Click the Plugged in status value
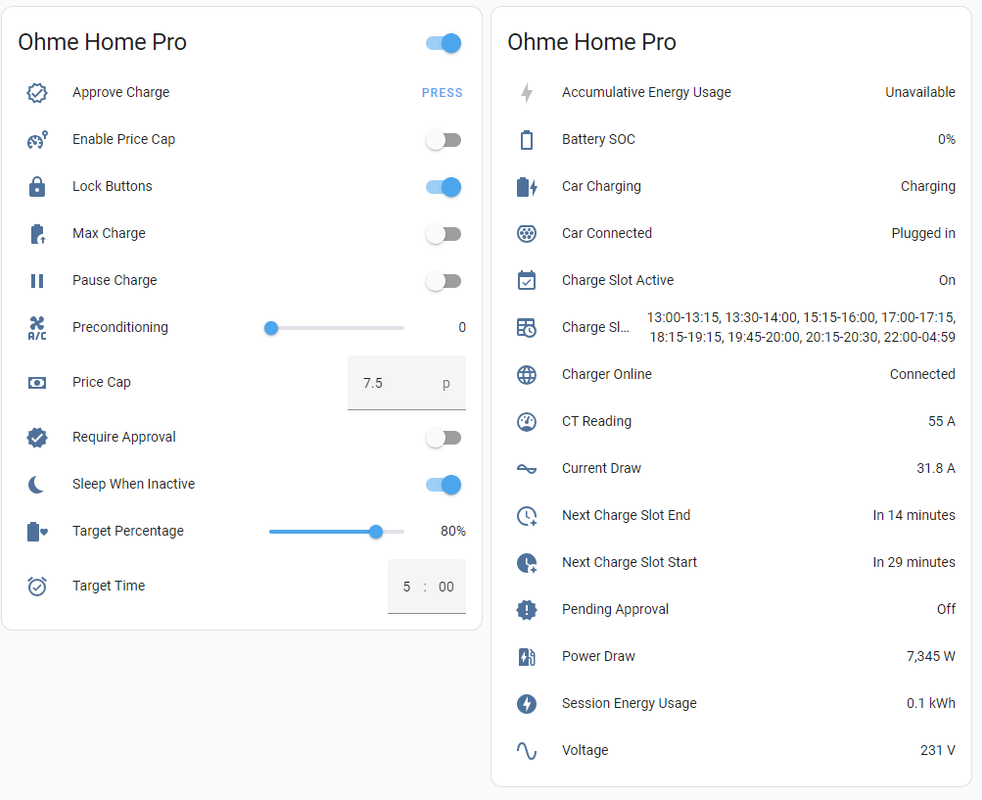 click(923, 233)
